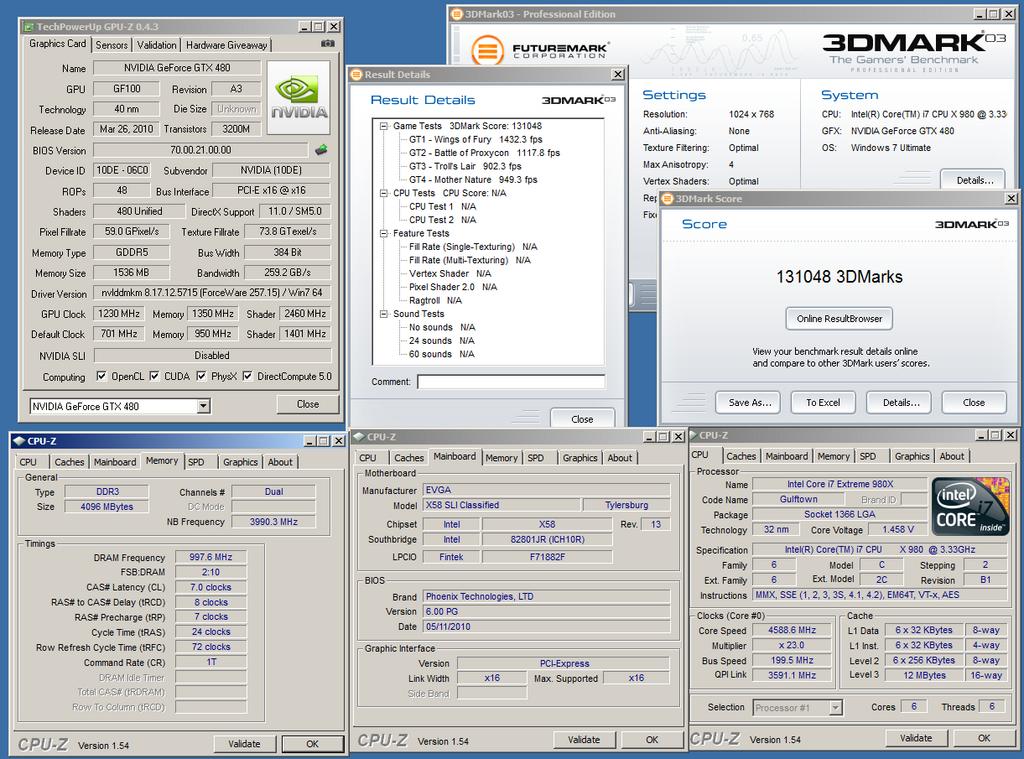
Task: Toggle the CUDA checkbox in GPU-Z
Action: [x=154, y=376]
